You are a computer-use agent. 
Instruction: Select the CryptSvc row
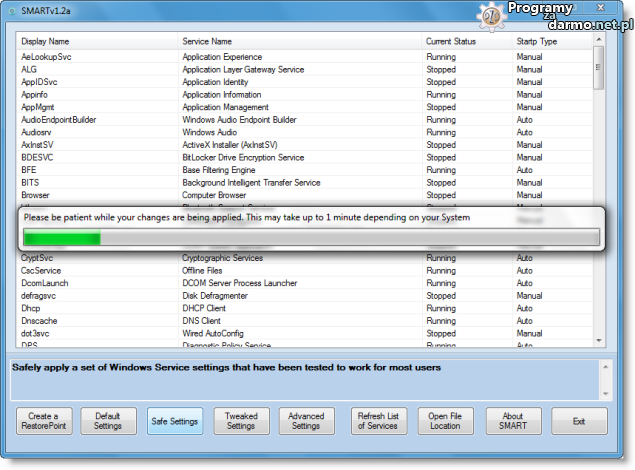(304, 258)
